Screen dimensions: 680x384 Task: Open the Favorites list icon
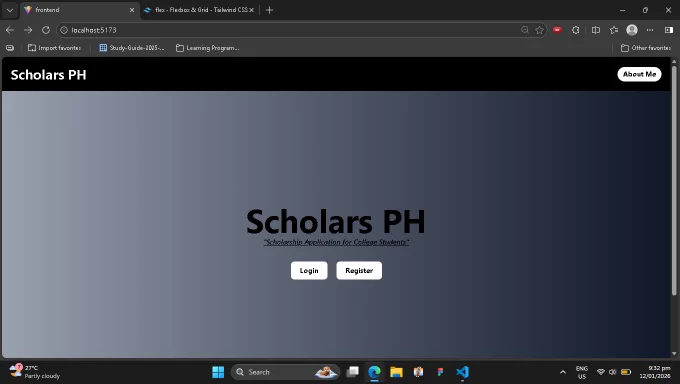[x=614, y=30]
